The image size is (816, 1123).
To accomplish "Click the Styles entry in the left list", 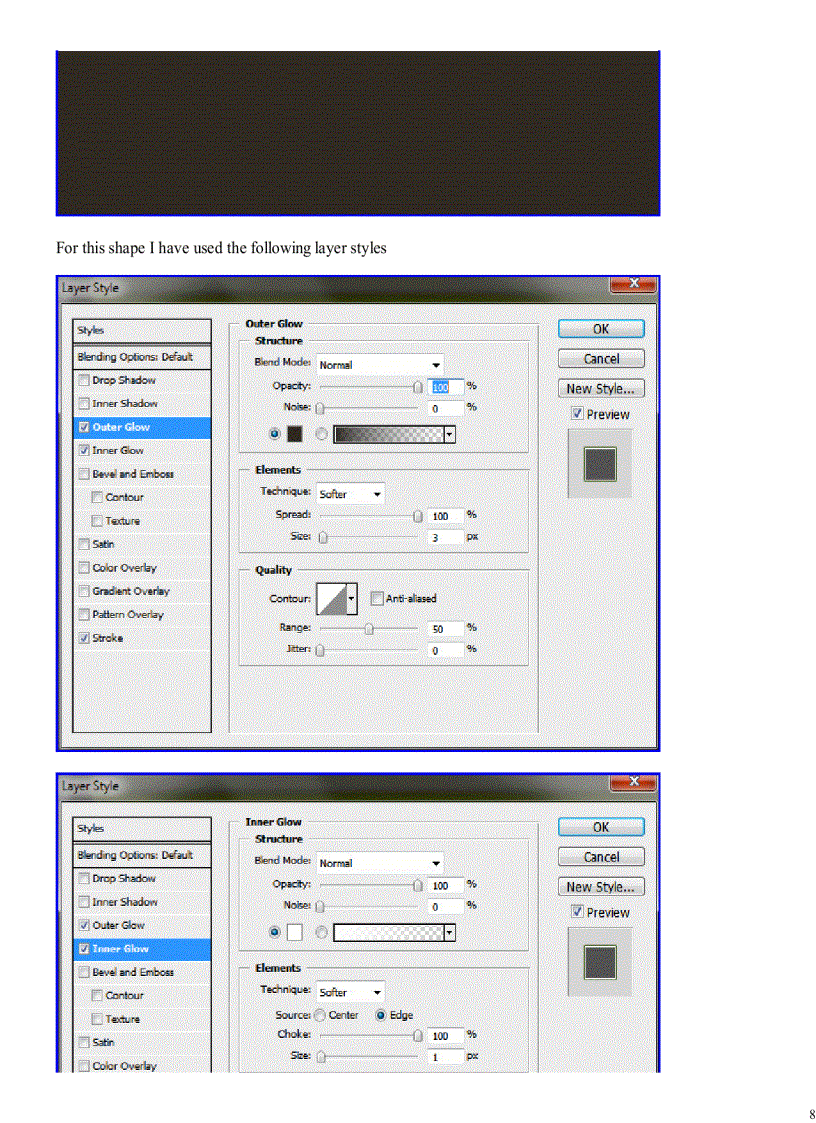I will click(x=90, y=329).
